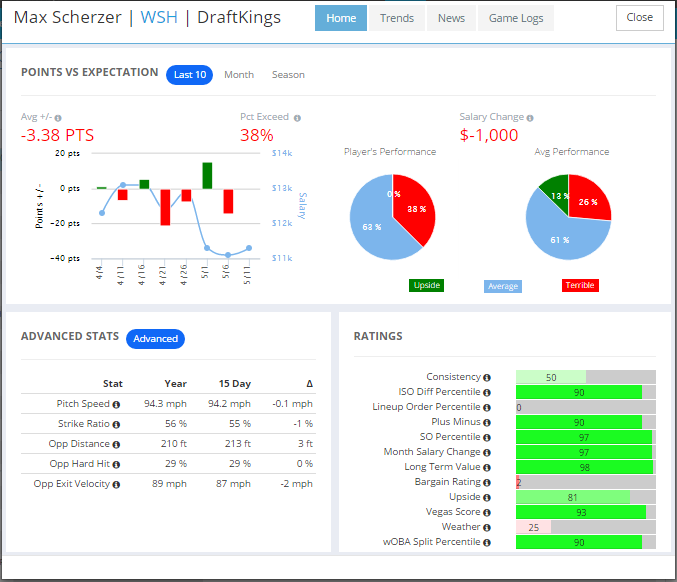The height and width of the screenshot is (582, 677).
Task: Follow the WSH team link
Action: tap(159, 17)
